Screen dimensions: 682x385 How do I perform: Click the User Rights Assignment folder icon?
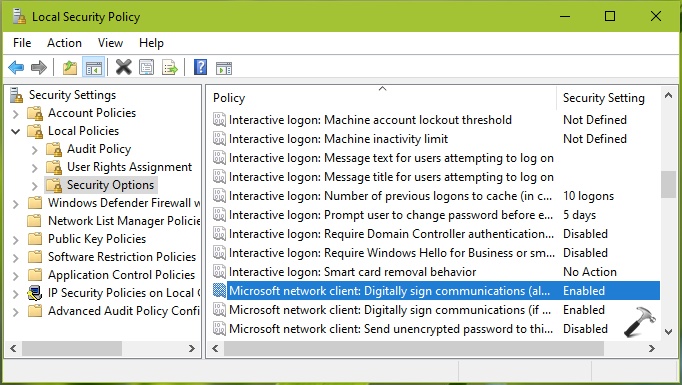tap(54, 167)
